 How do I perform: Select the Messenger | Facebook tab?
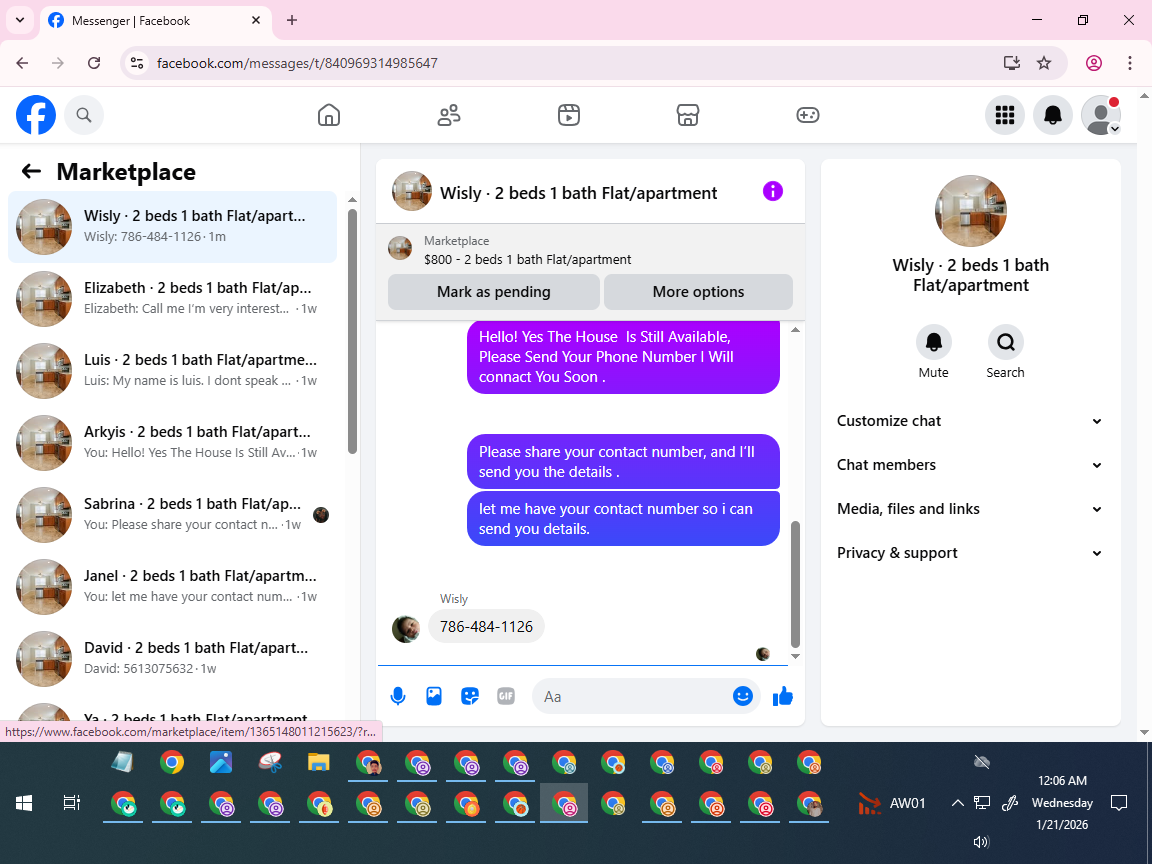pyautogui.click(x=156, y=21)
